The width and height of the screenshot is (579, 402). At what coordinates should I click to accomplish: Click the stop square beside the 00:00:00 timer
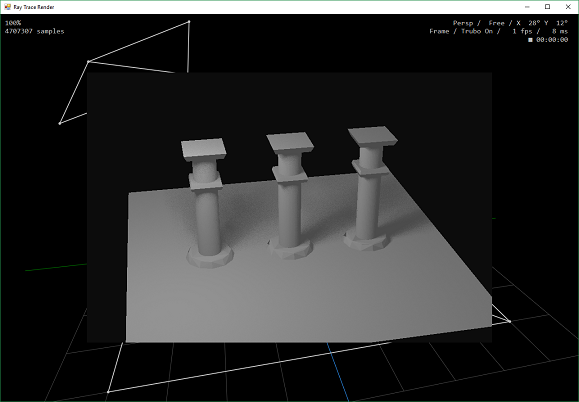(x=530, y=40)
